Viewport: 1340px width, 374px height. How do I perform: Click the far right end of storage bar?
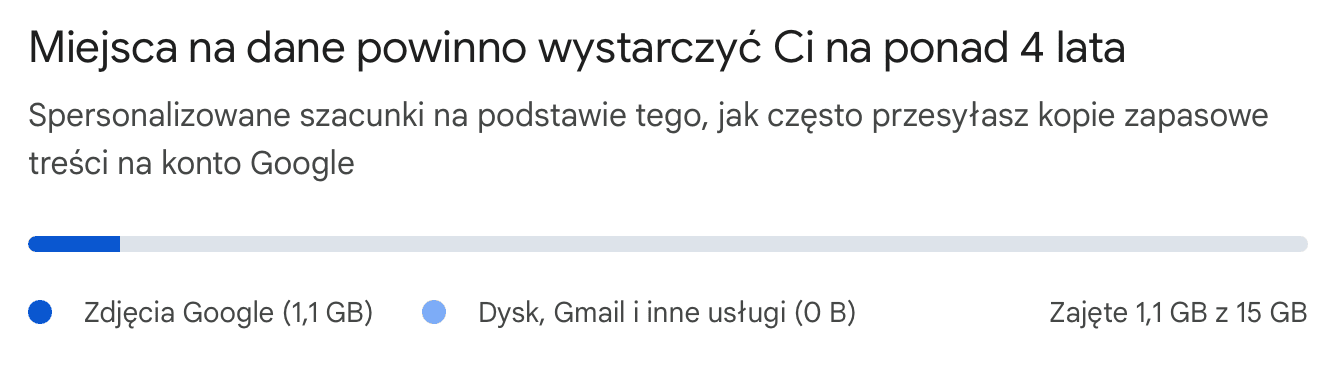1302,244
